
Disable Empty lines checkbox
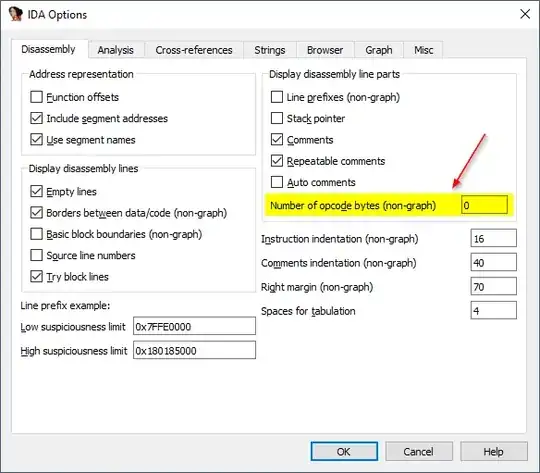37,191
